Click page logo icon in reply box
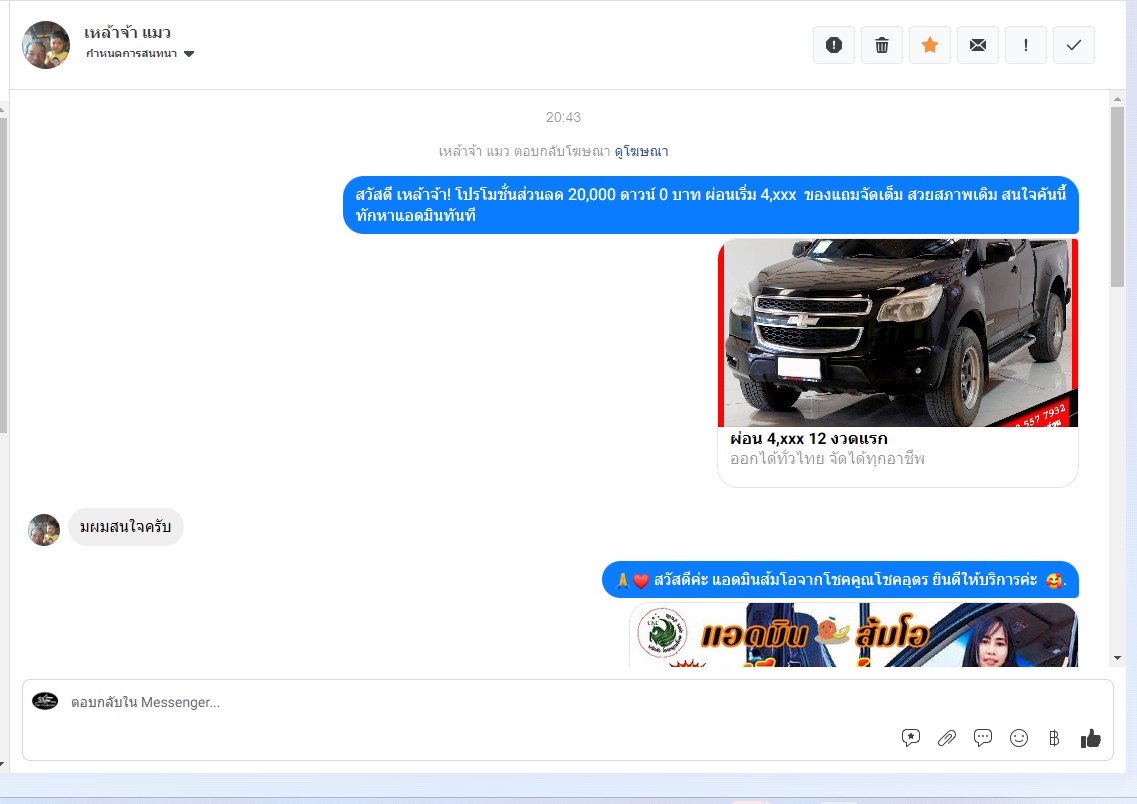Viewport: 1137px width, 804px height. [x=45, y=701]
